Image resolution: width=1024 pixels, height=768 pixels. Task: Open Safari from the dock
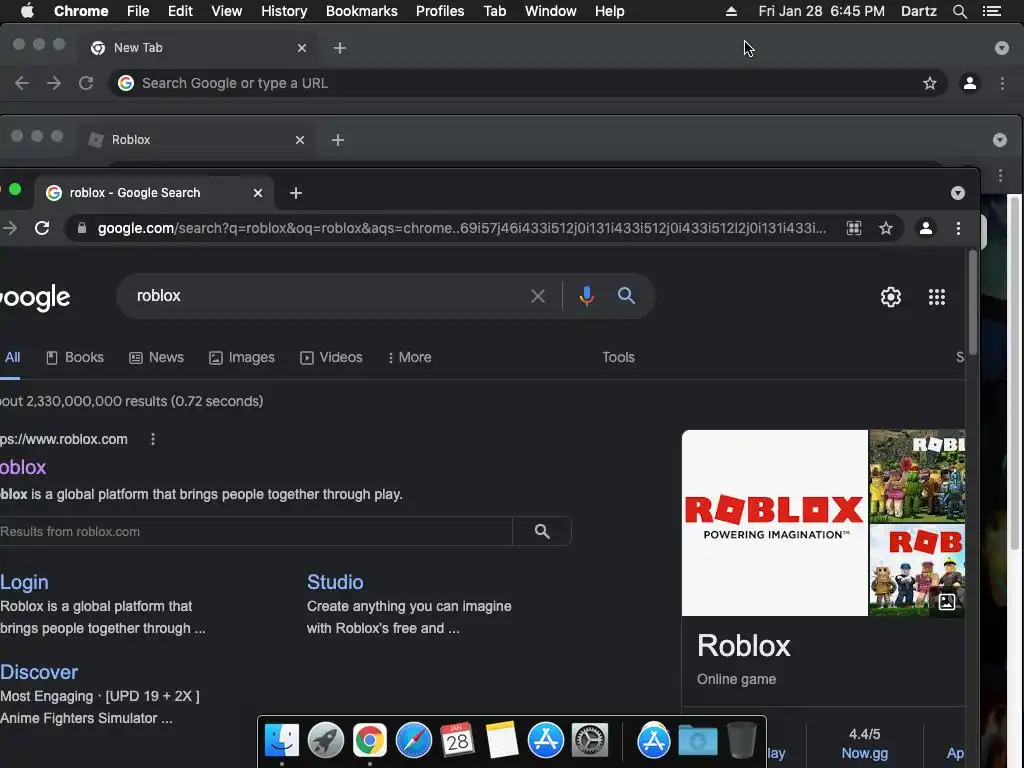tap(413, 741)
